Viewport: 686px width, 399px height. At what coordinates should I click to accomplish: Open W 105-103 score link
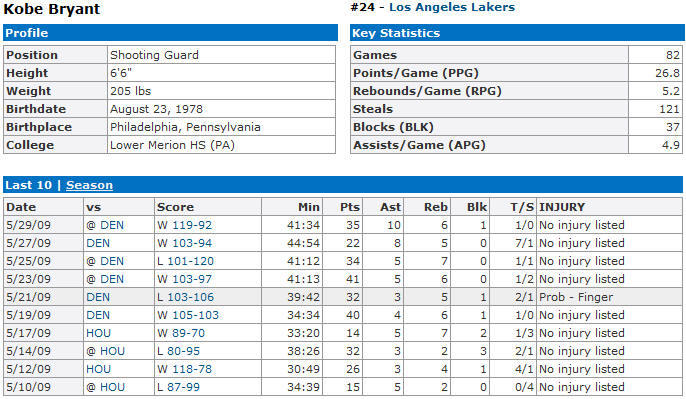point(188,315)
